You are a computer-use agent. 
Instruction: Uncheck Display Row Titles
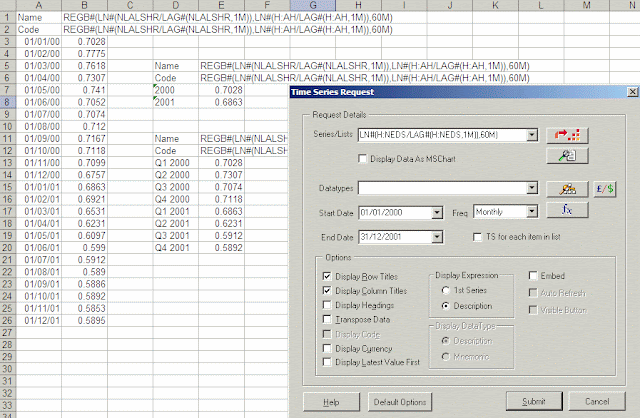327,276
